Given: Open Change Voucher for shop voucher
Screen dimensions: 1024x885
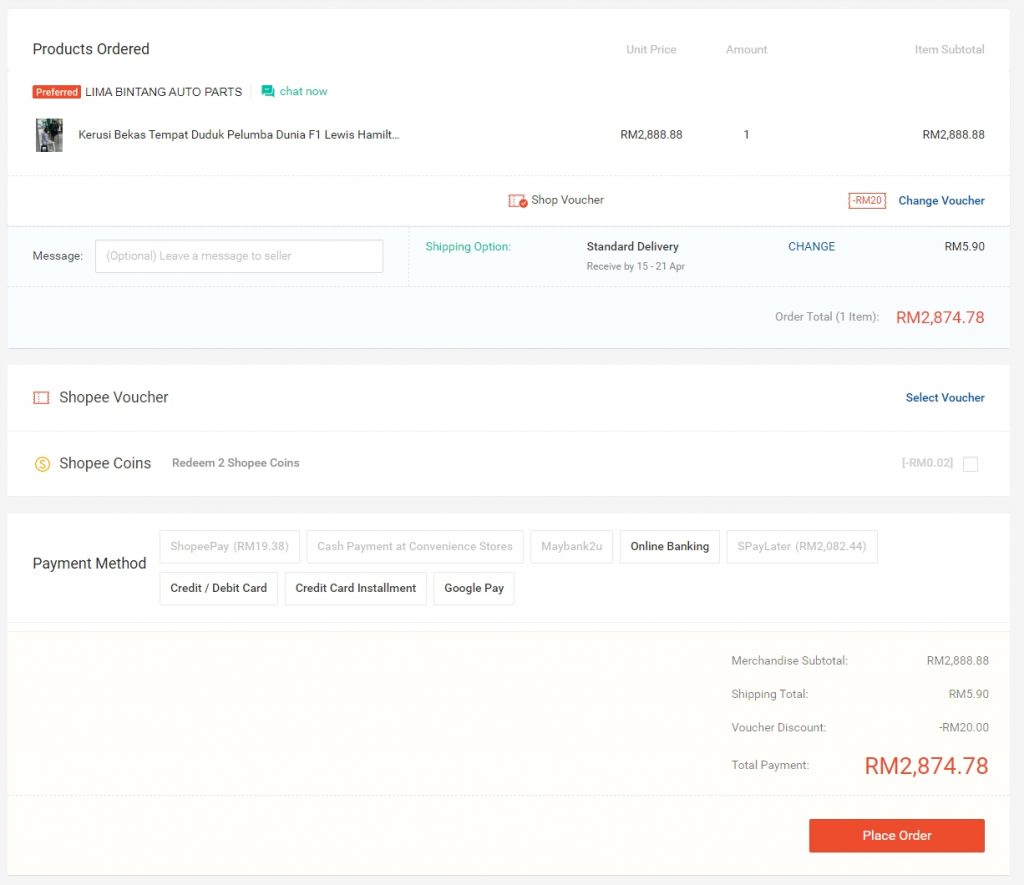Looking at the screenshot, I should (941, 201).
